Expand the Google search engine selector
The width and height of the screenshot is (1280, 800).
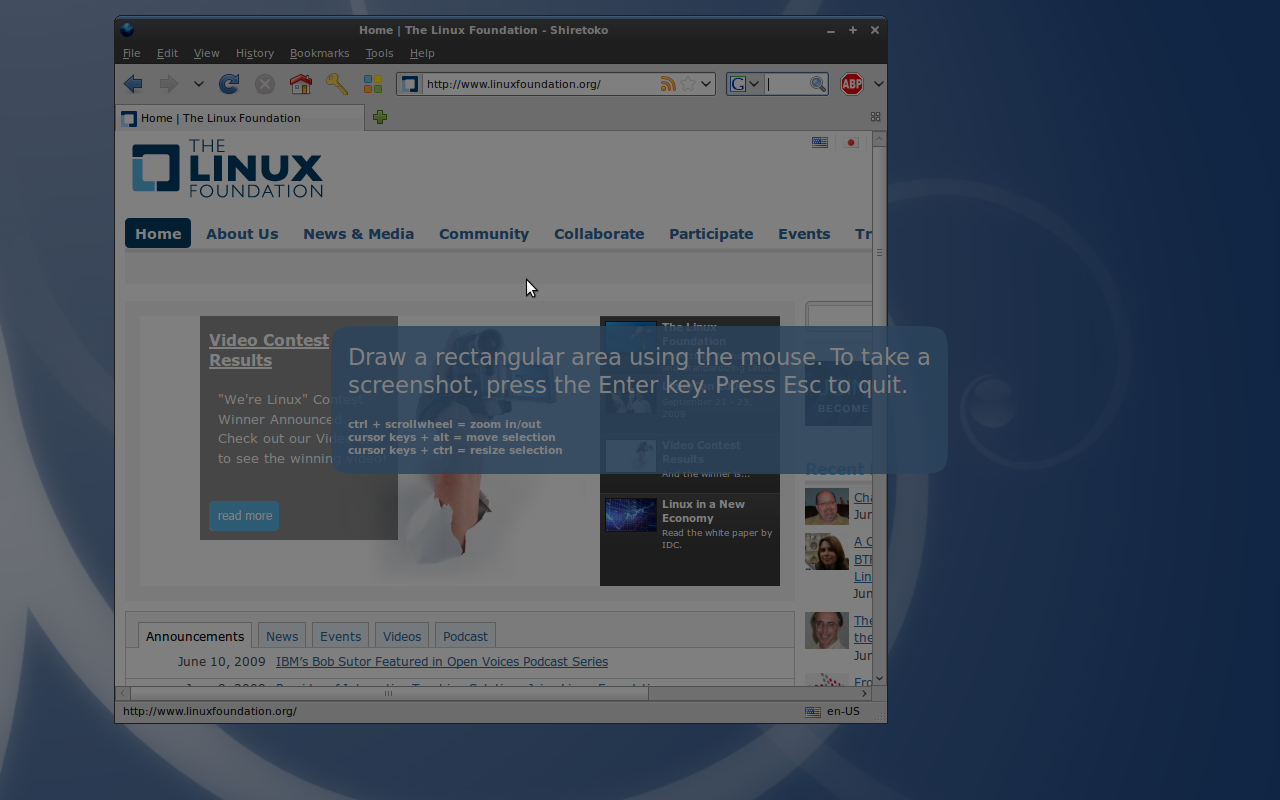[x=744, y=84]
